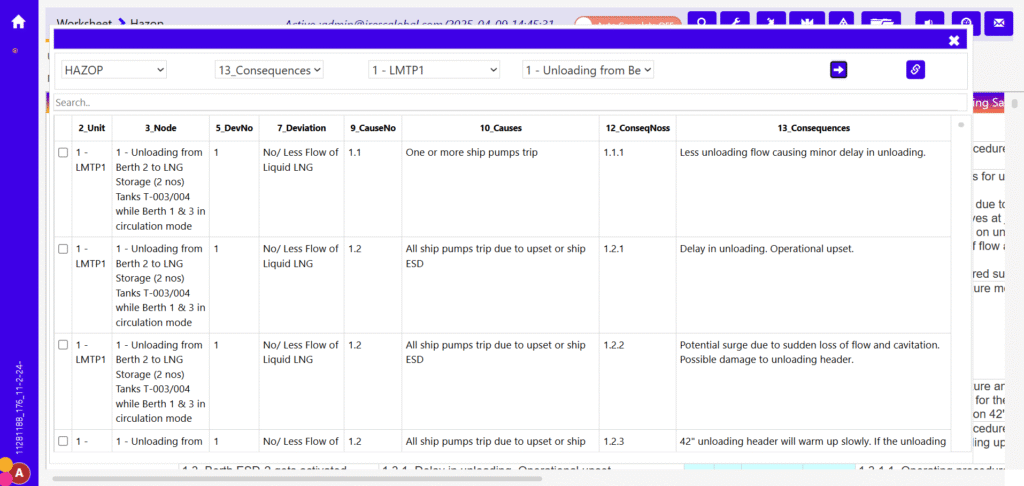Check the box for consequence 1.2.2 row
The width and height of the screenshot is (1024, 486).
(63, 344)
